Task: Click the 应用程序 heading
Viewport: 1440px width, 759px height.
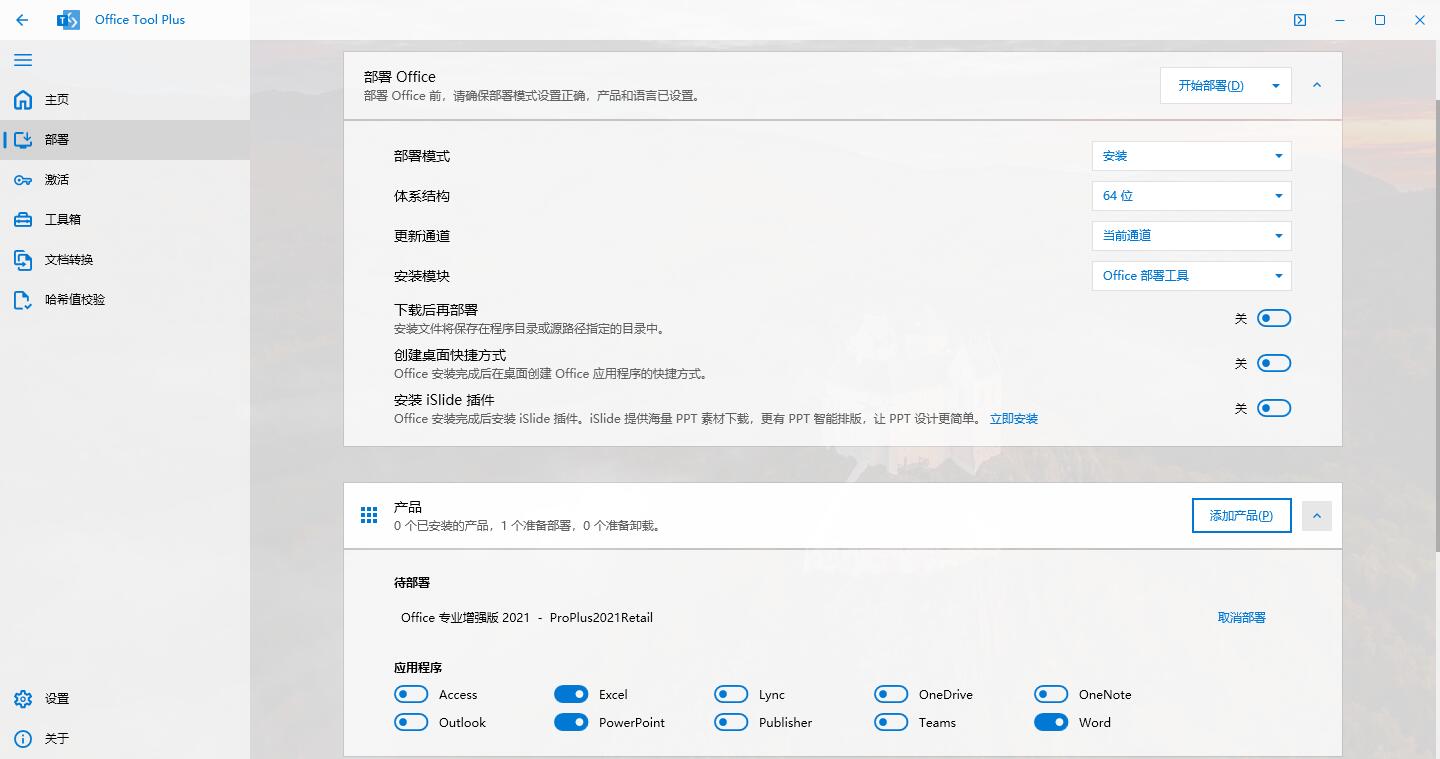Action: point(418,667)
